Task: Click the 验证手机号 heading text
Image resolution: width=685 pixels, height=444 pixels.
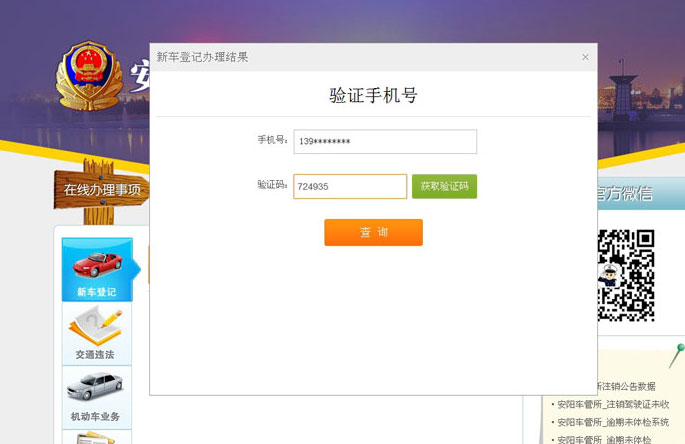Action: tap(374, 95)
